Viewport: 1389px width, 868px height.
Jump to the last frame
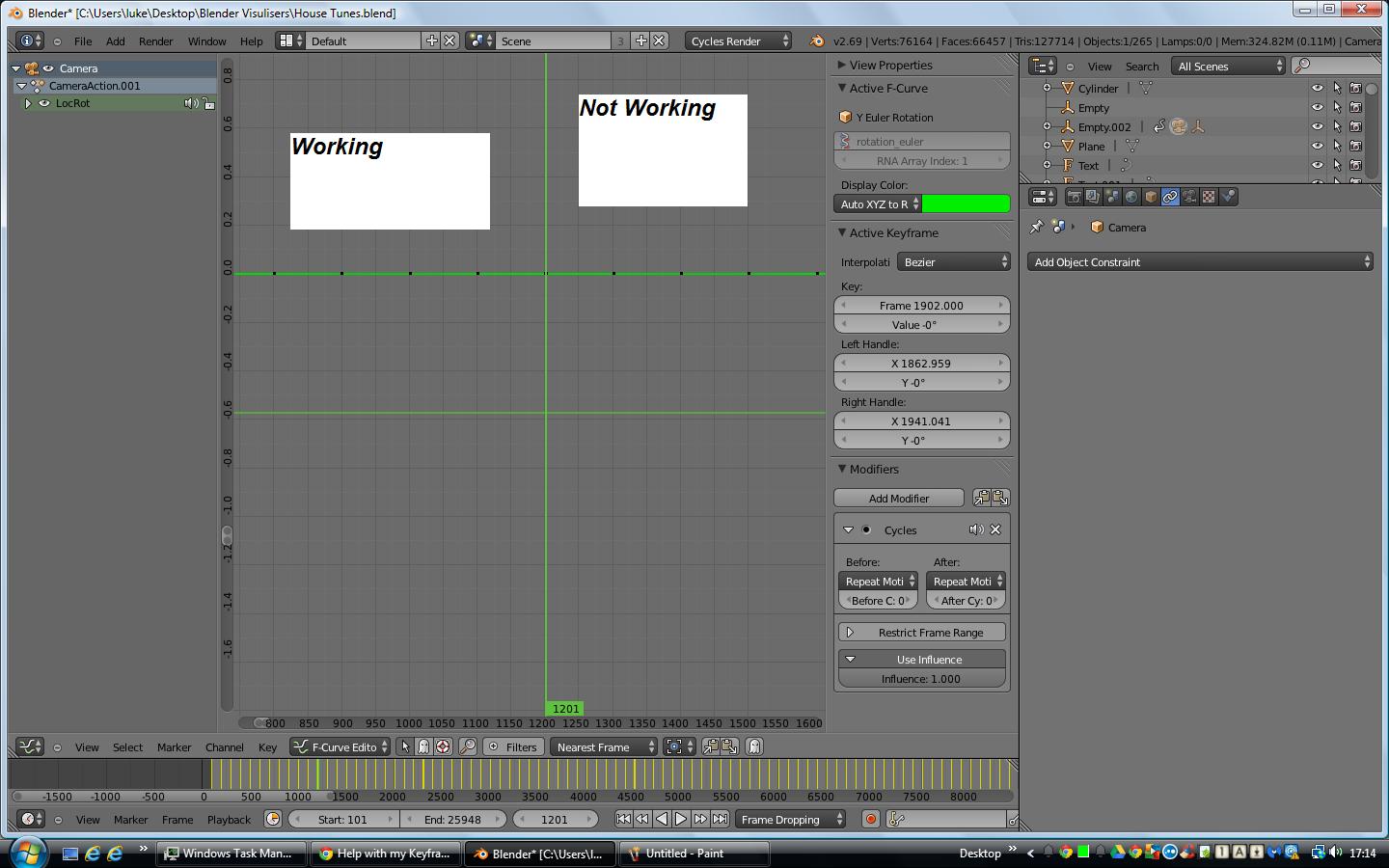pyautogui.click(x=720, y=820)
